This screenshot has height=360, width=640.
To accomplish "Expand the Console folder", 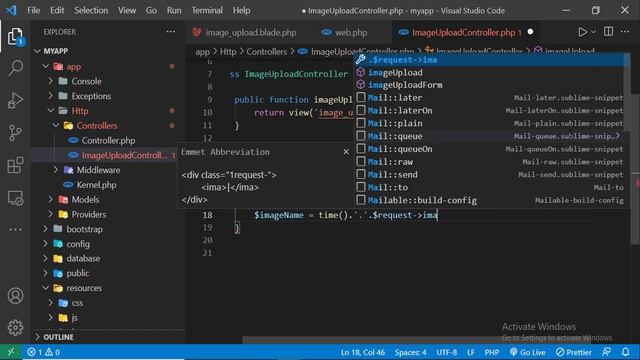I will 51,81.
